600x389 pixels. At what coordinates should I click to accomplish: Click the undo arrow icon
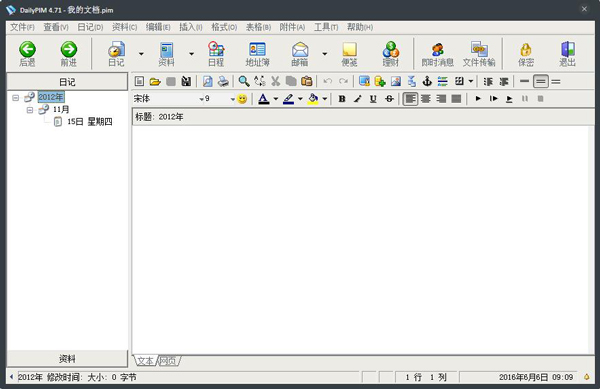[328, 81]
